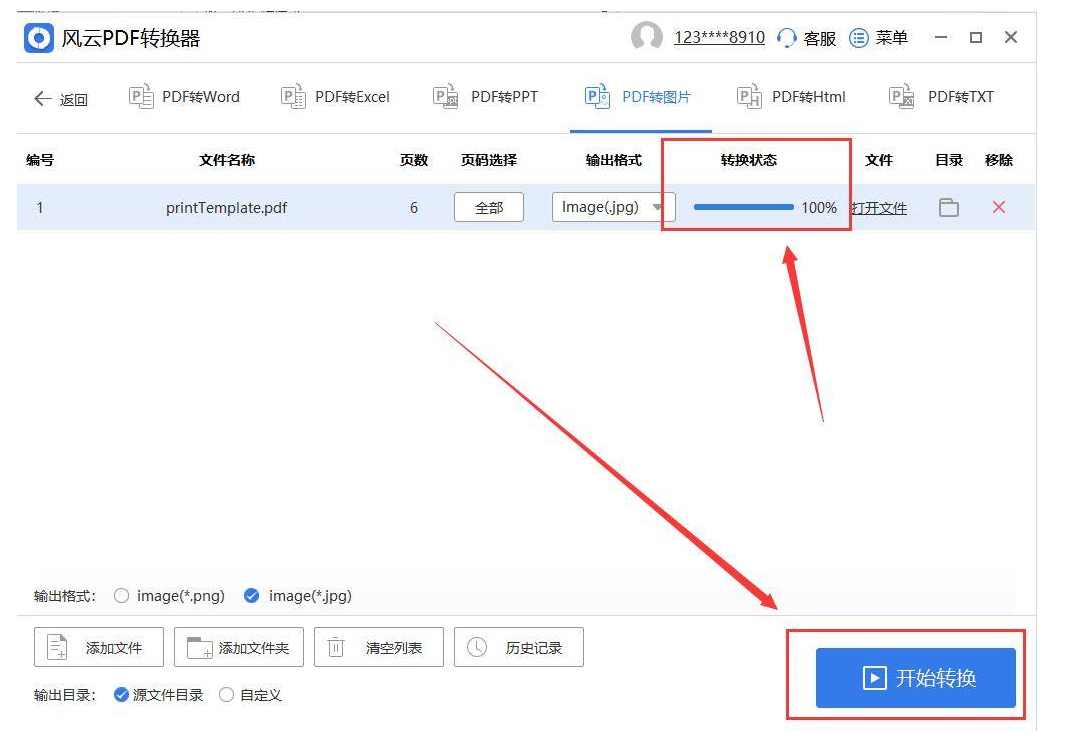Image resolution: width=1065 pixels, height=752 pixels.
Task: Open the 全部 page selection button
Action: click(x=488, y=208)
